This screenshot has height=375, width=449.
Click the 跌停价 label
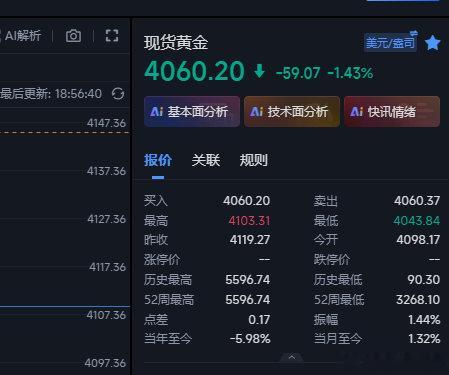(x=332, y=260)
